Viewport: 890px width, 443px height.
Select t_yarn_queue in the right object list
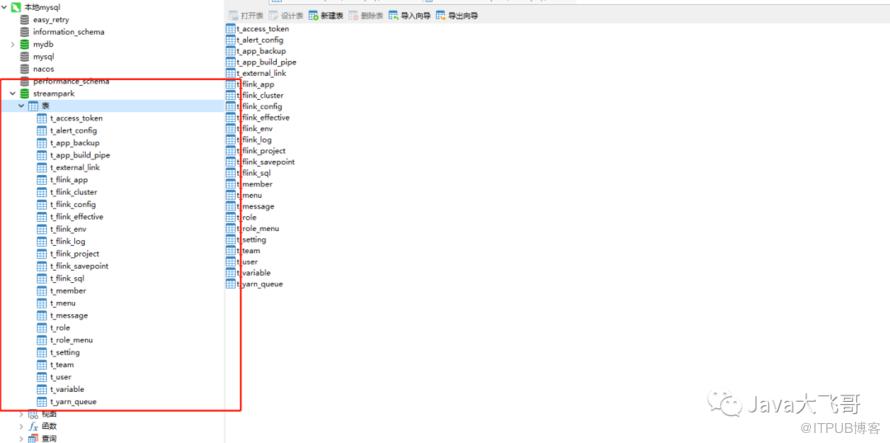pyautogui.click(x=260, y=284)
